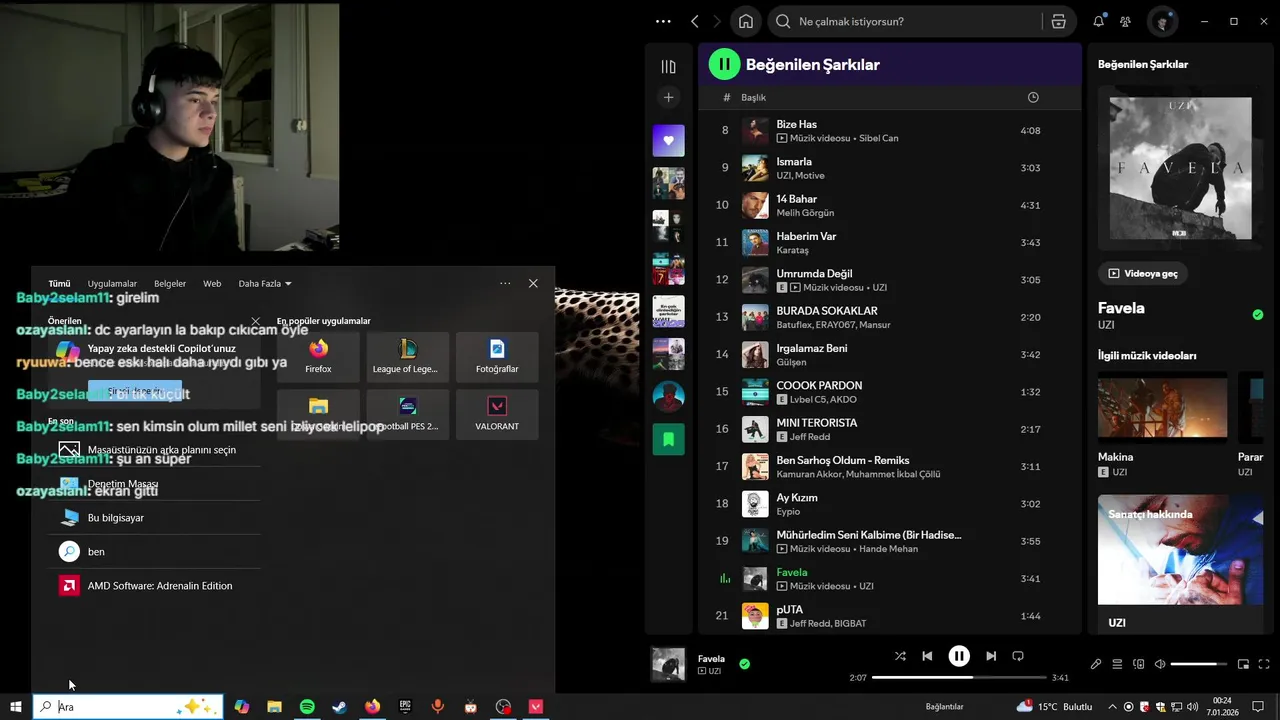Open the Friend Activity icon
1280x720 pixels.
point(1126,21)
